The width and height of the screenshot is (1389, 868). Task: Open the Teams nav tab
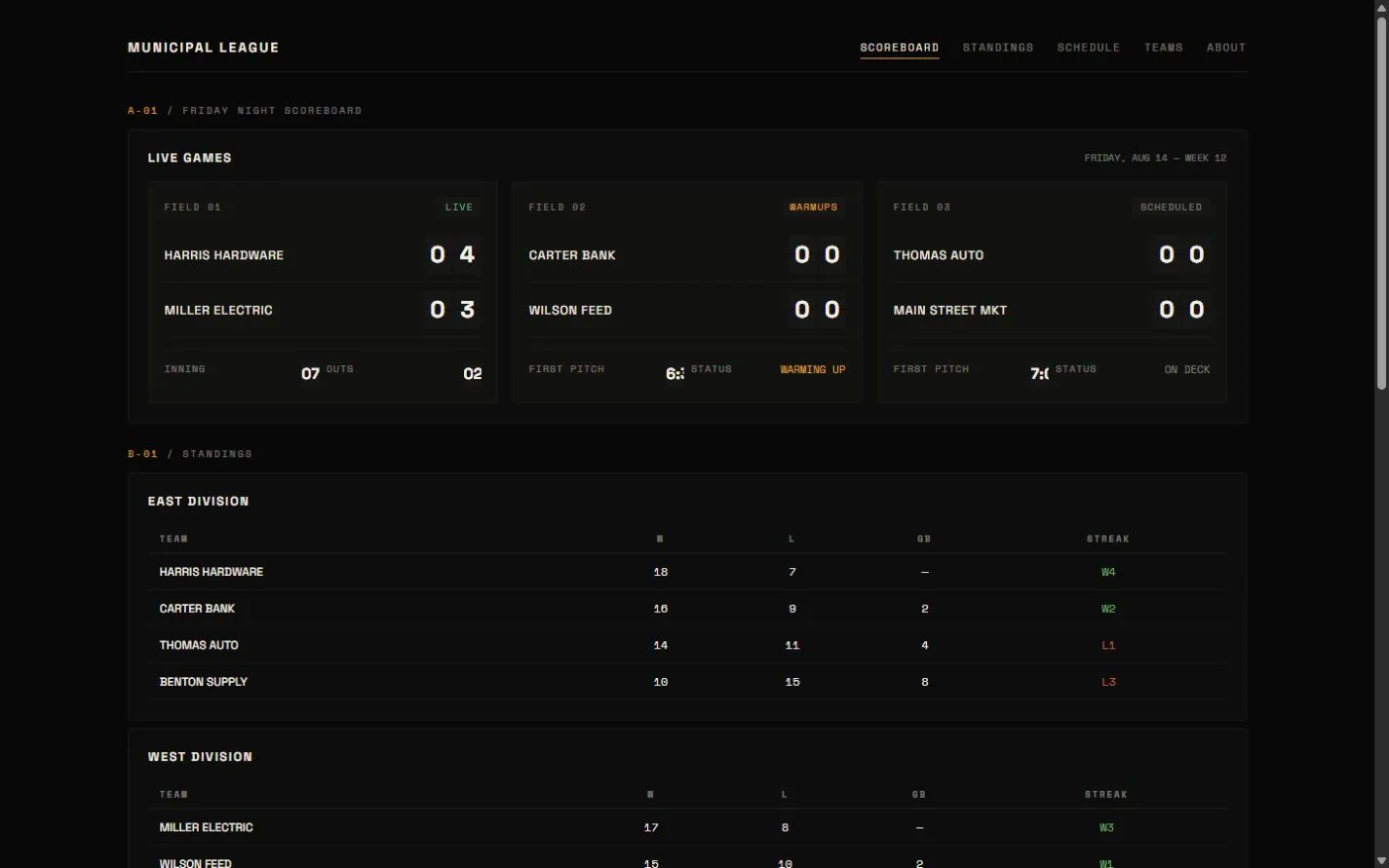[x=1163, y=48]
